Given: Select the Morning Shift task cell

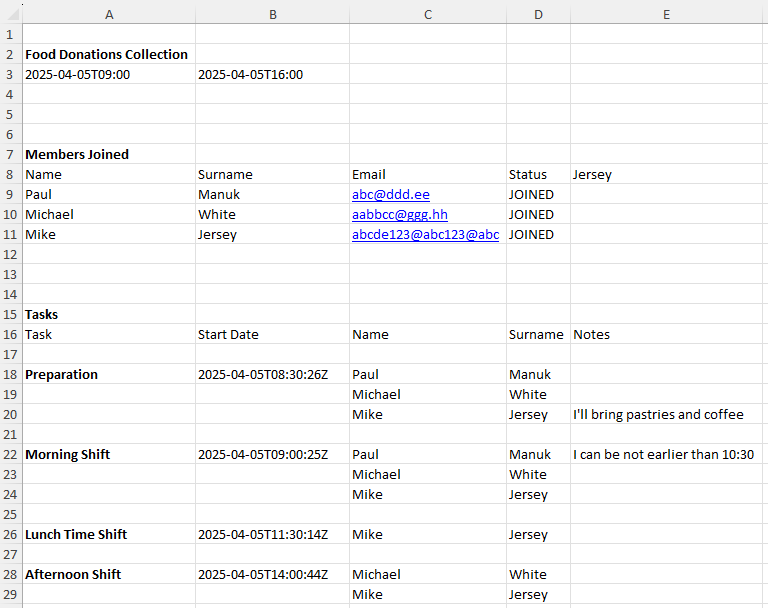Looking at the screenshot, I should coord(68,454).
